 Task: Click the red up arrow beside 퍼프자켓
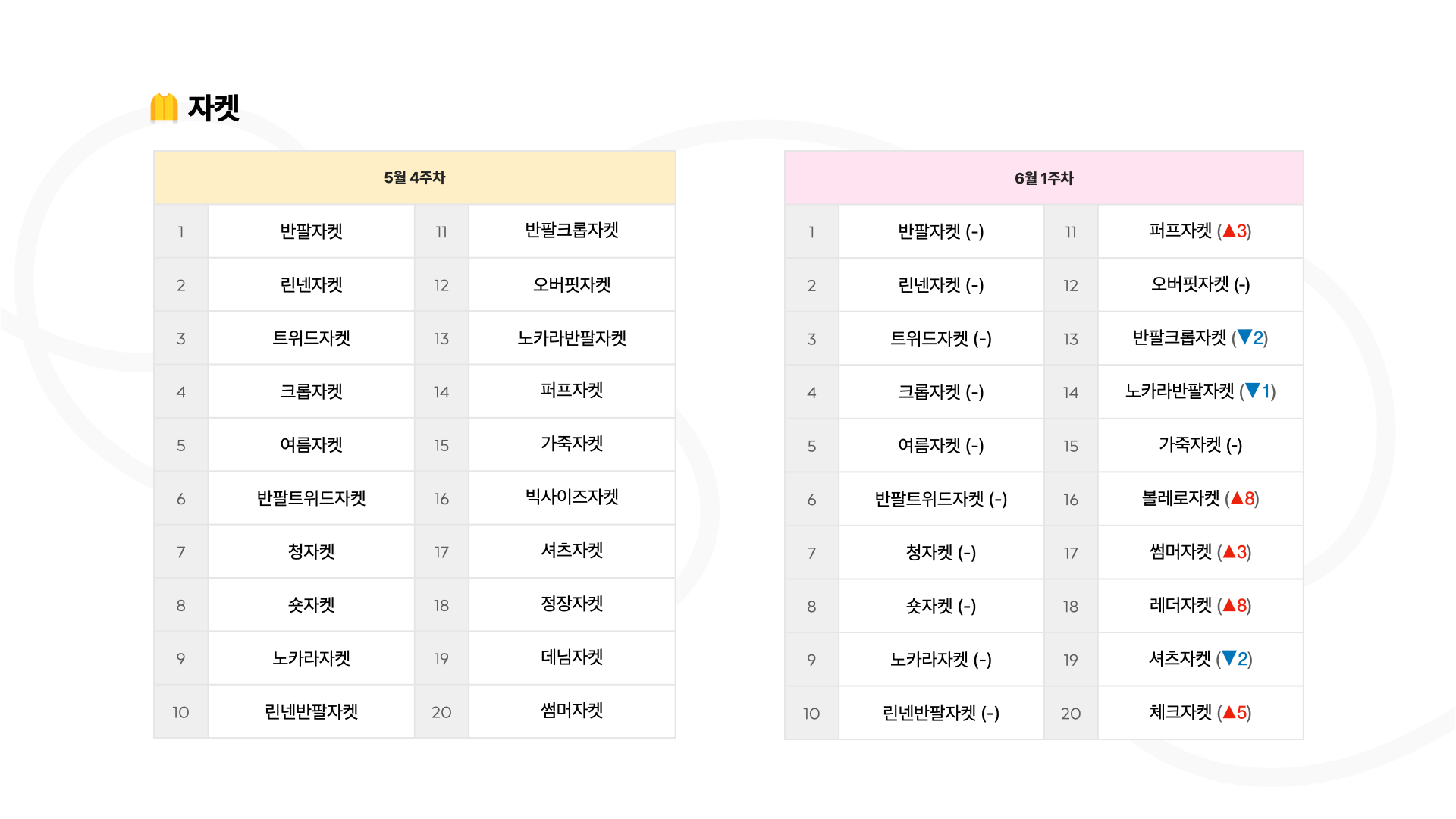1229,231
